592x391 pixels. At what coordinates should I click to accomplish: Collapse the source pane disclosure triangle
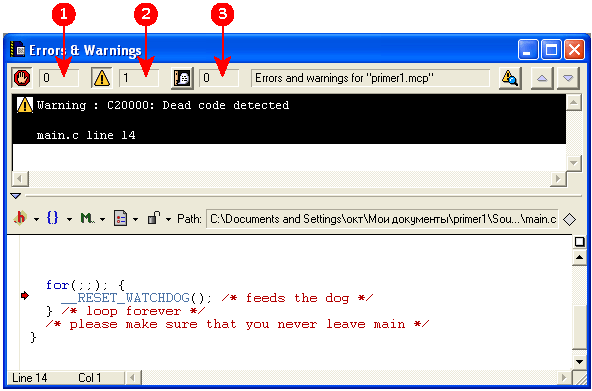(x=15, y=196)
